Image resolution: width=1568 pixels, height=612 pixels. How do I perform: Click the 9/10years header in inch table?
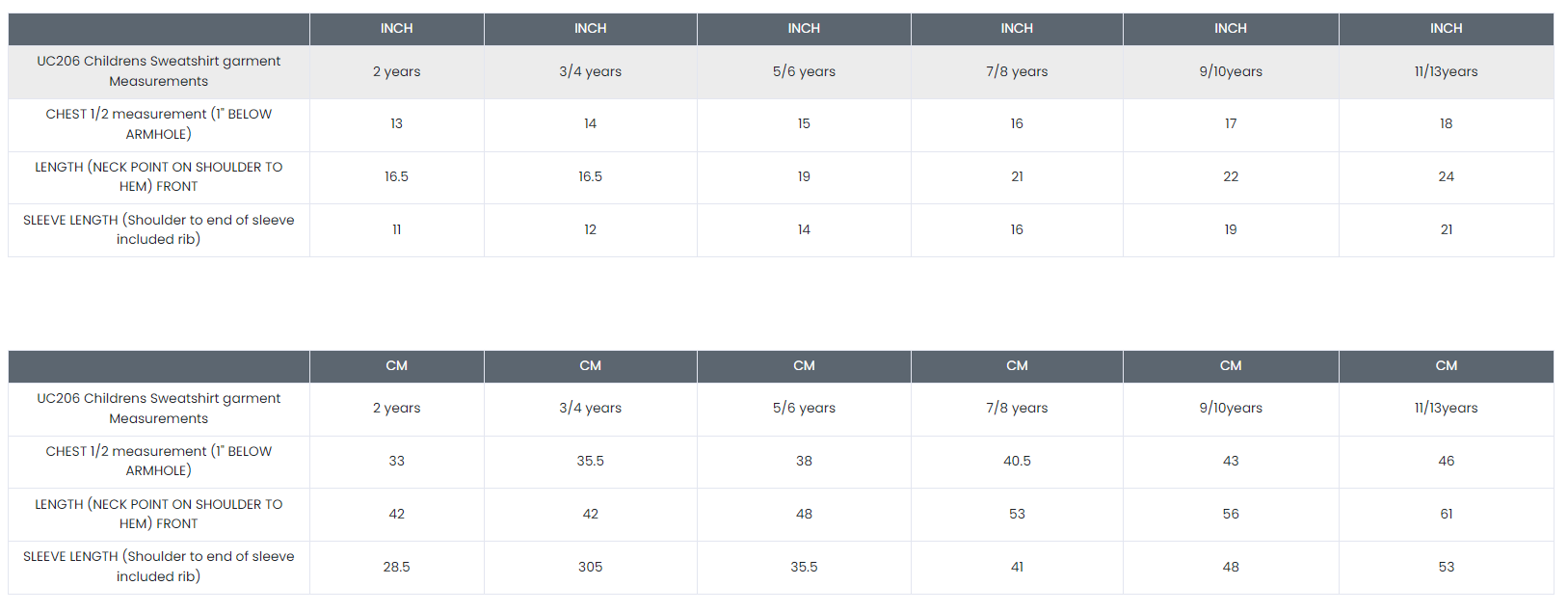coord(1231,71)
